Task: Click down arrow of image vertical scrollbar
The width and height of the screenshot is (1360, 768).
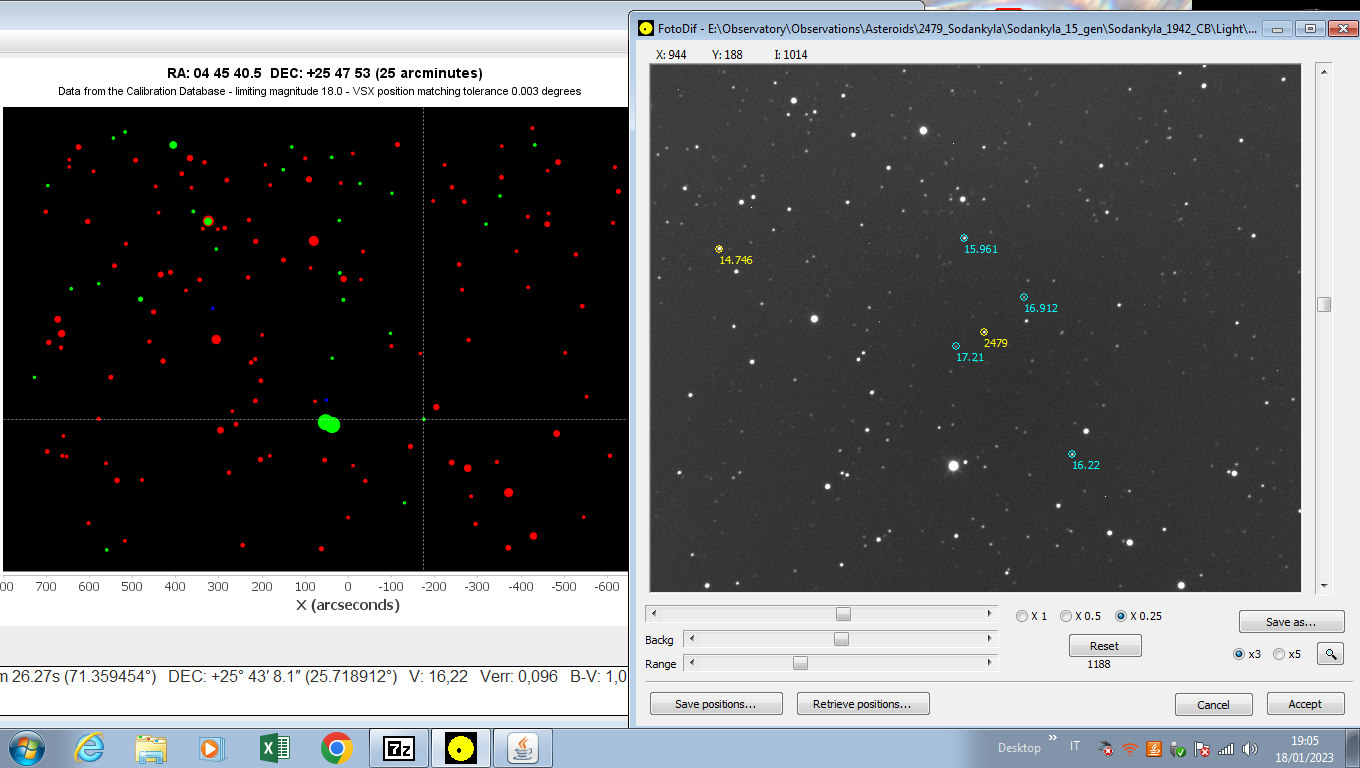Action: pos(1324,585)
